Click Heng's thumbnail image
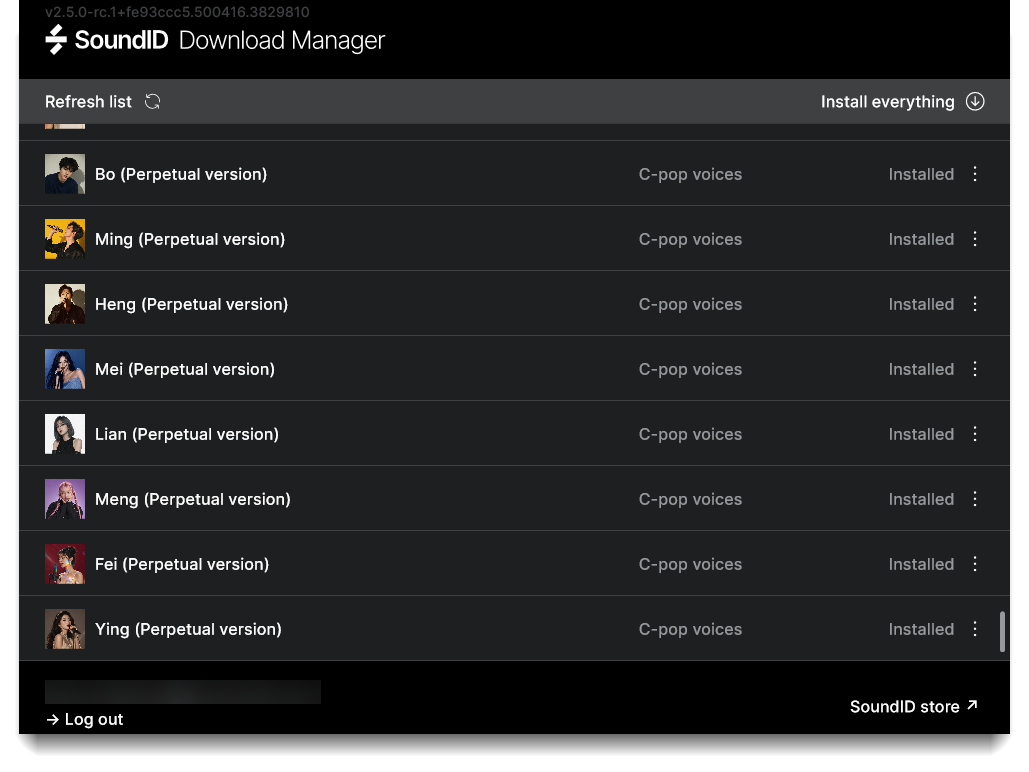The width and height of the screenshot is (1029, 772). 65,304
